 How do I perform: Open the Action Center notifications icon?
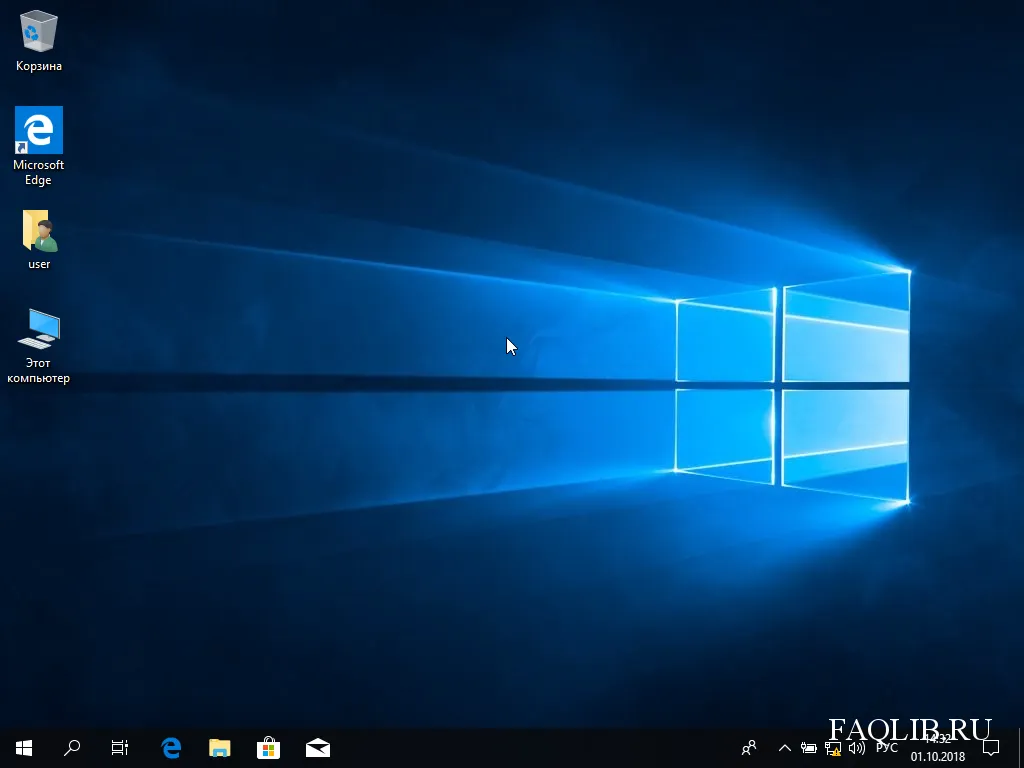coord(991,748)
